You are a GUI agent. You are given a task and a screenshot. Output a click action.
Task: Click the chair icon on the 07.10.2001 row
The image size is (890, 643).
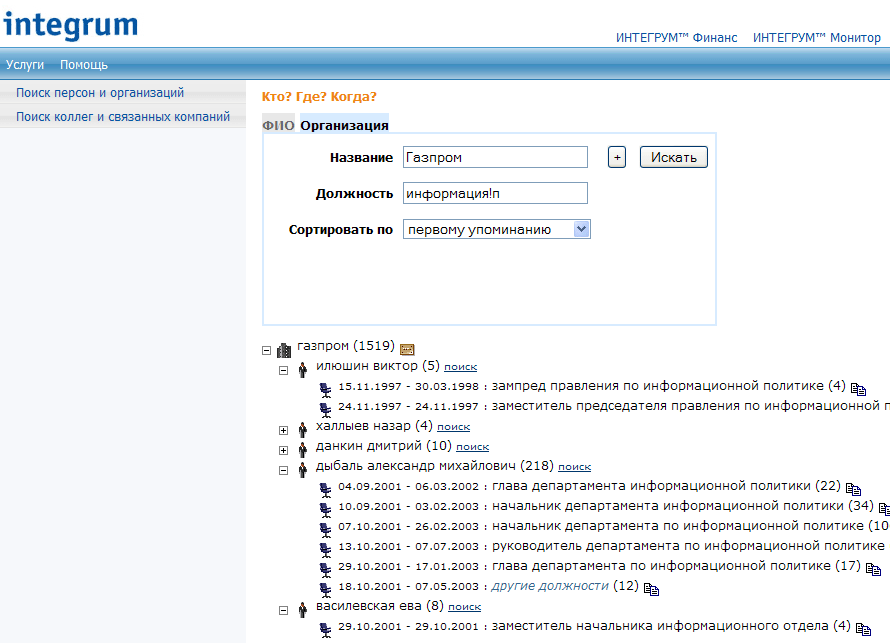tap(325, 529)
